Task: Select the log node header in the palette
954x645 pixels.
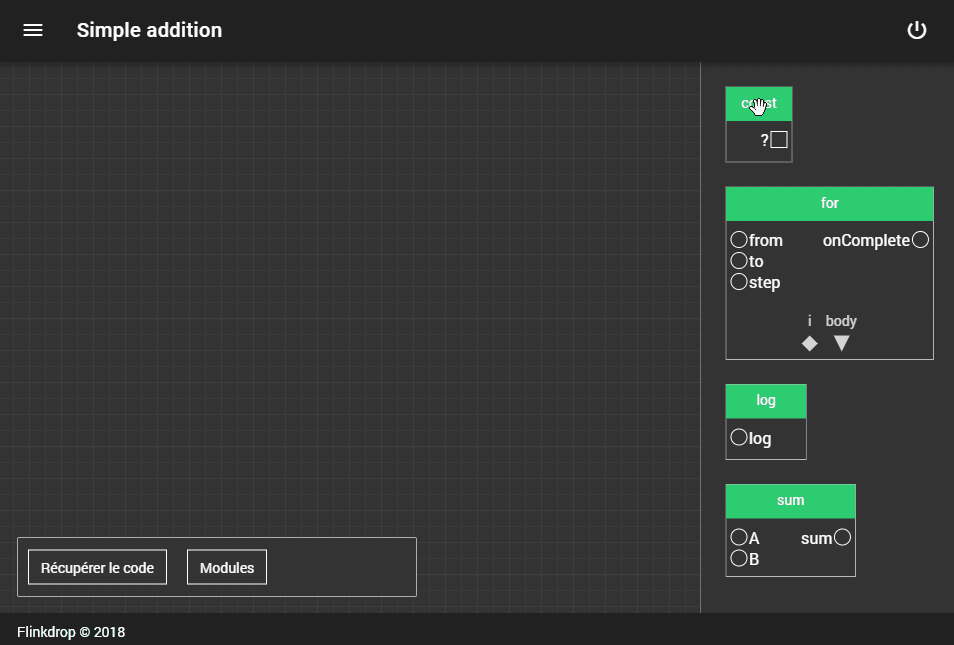Action: [x=765, y=400]
